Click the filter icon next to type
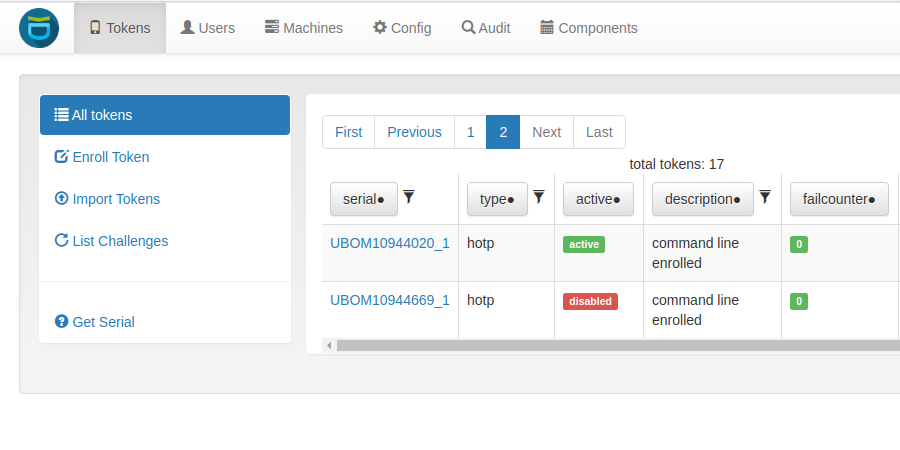The height and width of the screenshot is (450, 900). [x=538, y=198]
